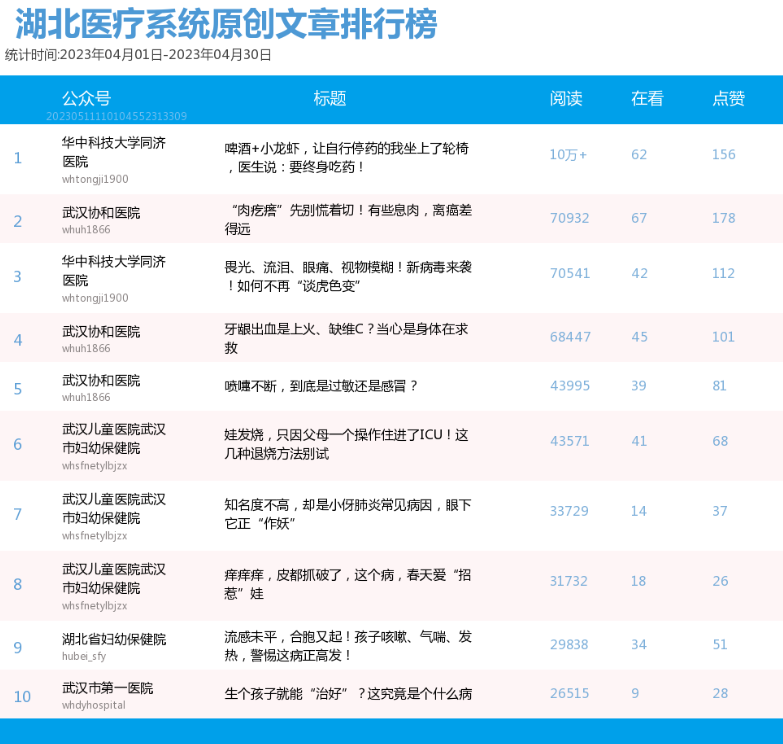Open the 娃发烧 ICU article
783x744 pixels.
tap(346, 444)
